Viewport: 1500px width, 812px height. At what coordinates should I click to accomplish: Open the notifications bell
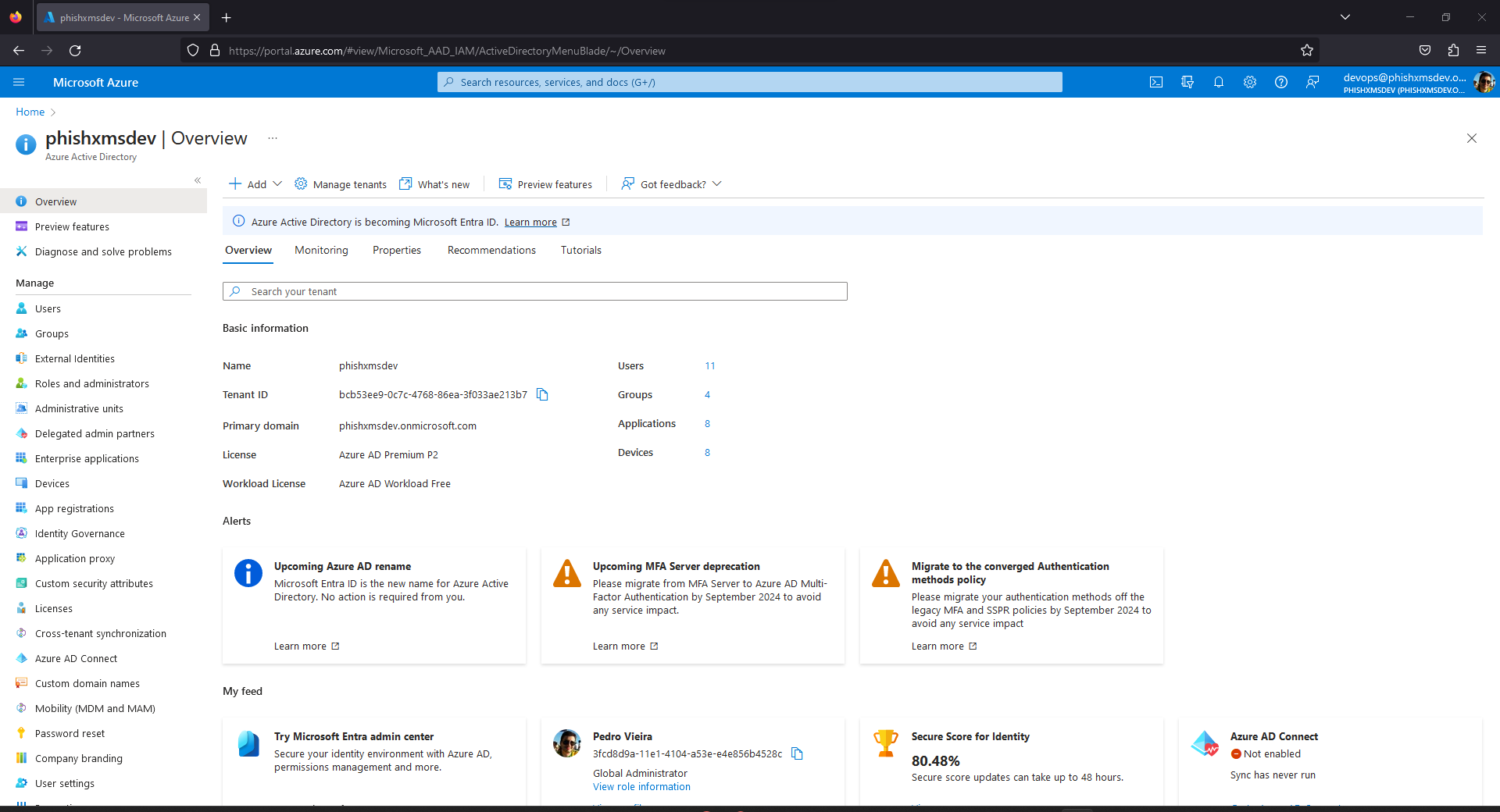point(1219,82)
